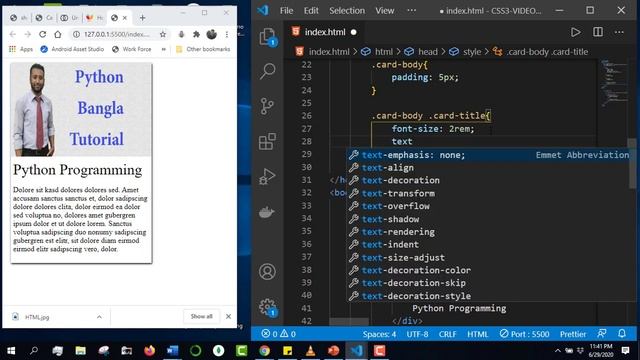Screen dimensions: 640x360
Task: Show hidden system tray icons
Action: coord(558,351)
